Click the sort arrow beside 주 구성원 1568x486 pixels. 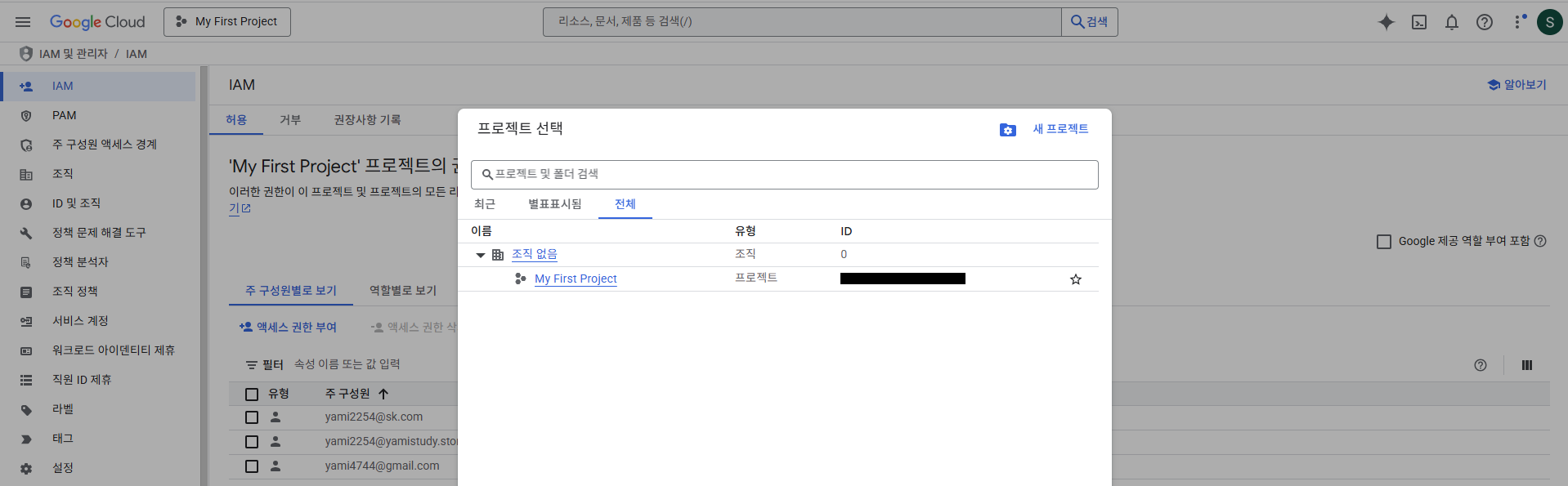383,394
